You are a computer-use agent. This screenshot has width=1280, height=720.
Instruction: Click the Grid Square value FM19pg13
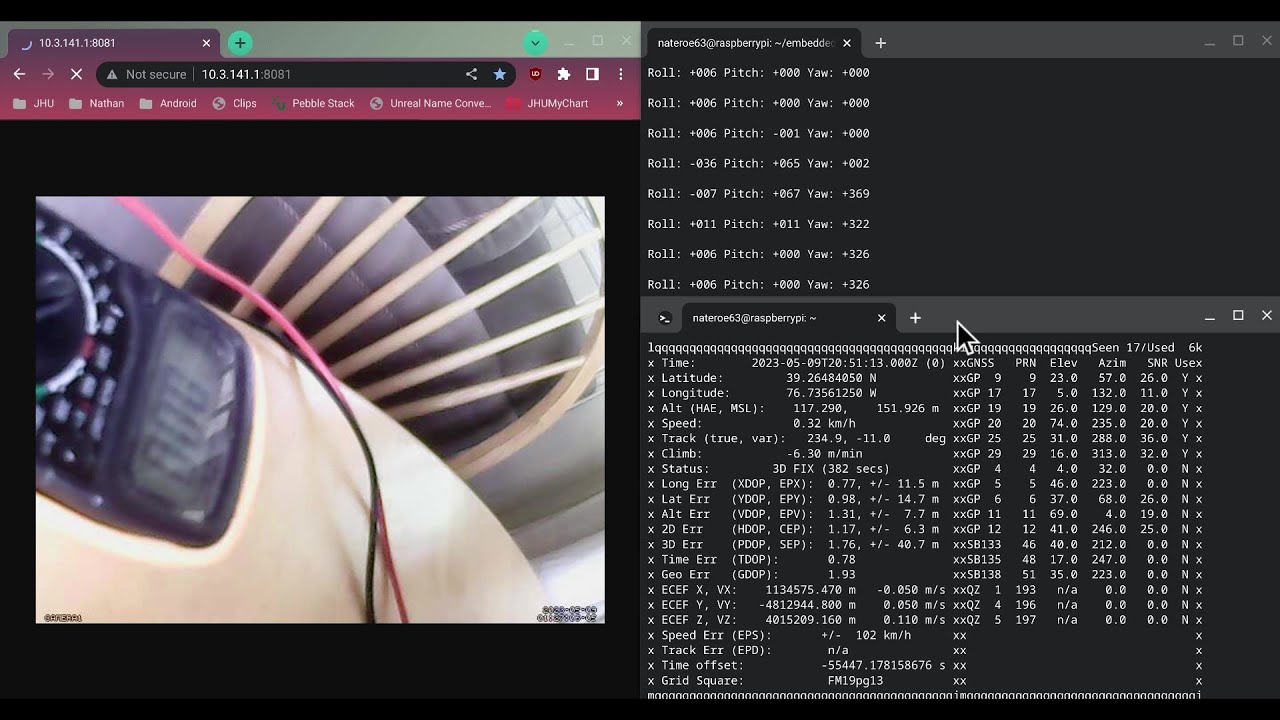855,680
